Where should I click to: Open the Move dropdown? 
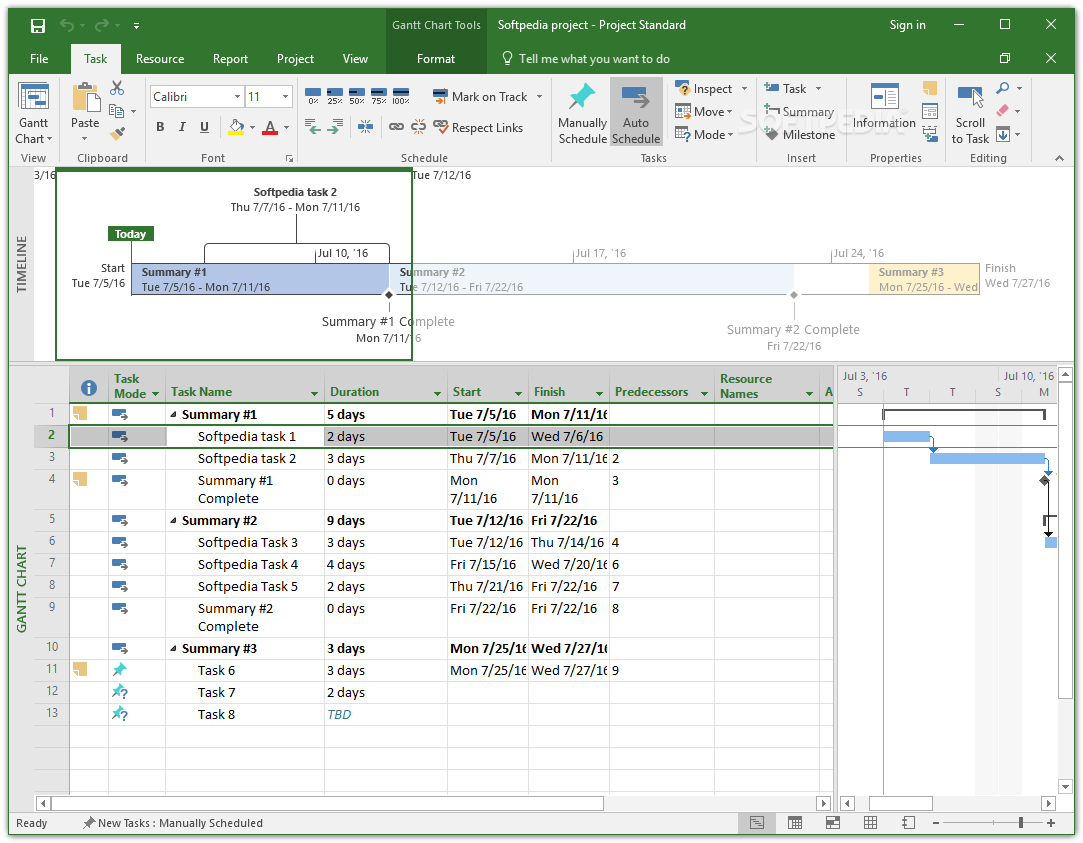click(x=729, y=112)
